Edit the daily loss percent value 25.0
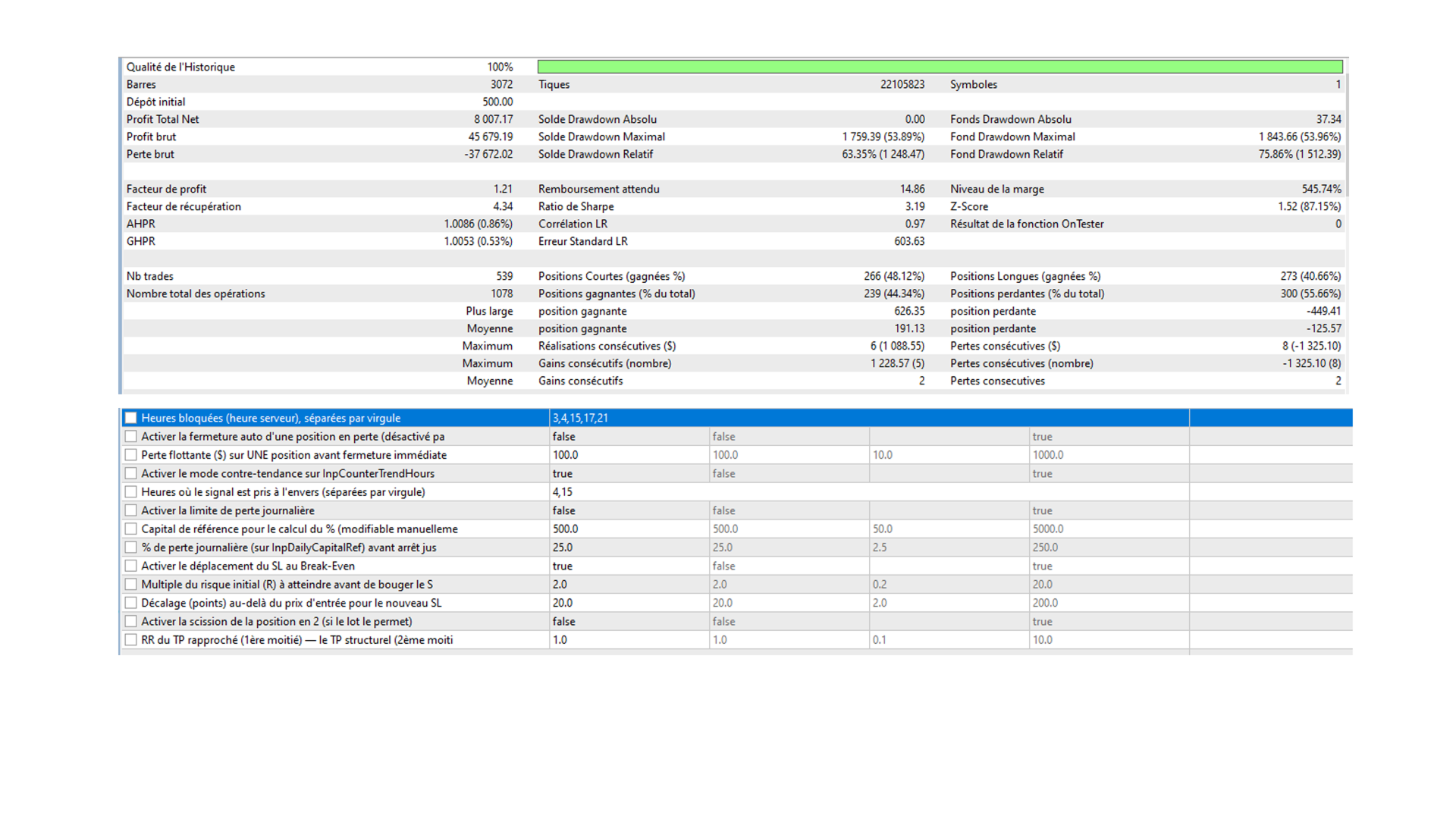The height and width of the screenshot is (819, 1456). pyautogui.click(x=629, y=548)
